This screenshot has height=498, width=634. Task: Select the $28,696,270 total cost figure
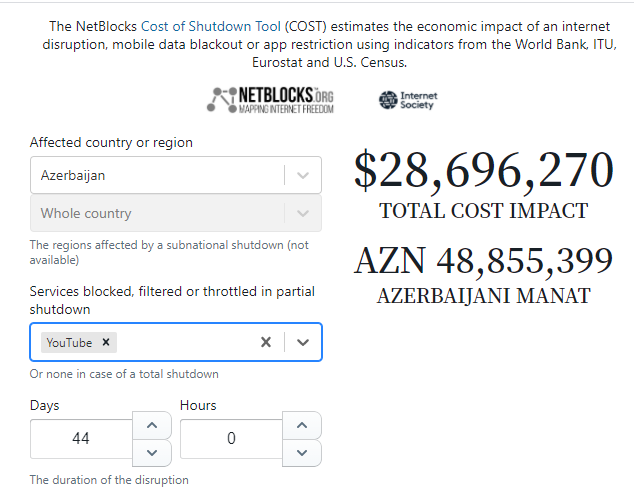[484, 169]
